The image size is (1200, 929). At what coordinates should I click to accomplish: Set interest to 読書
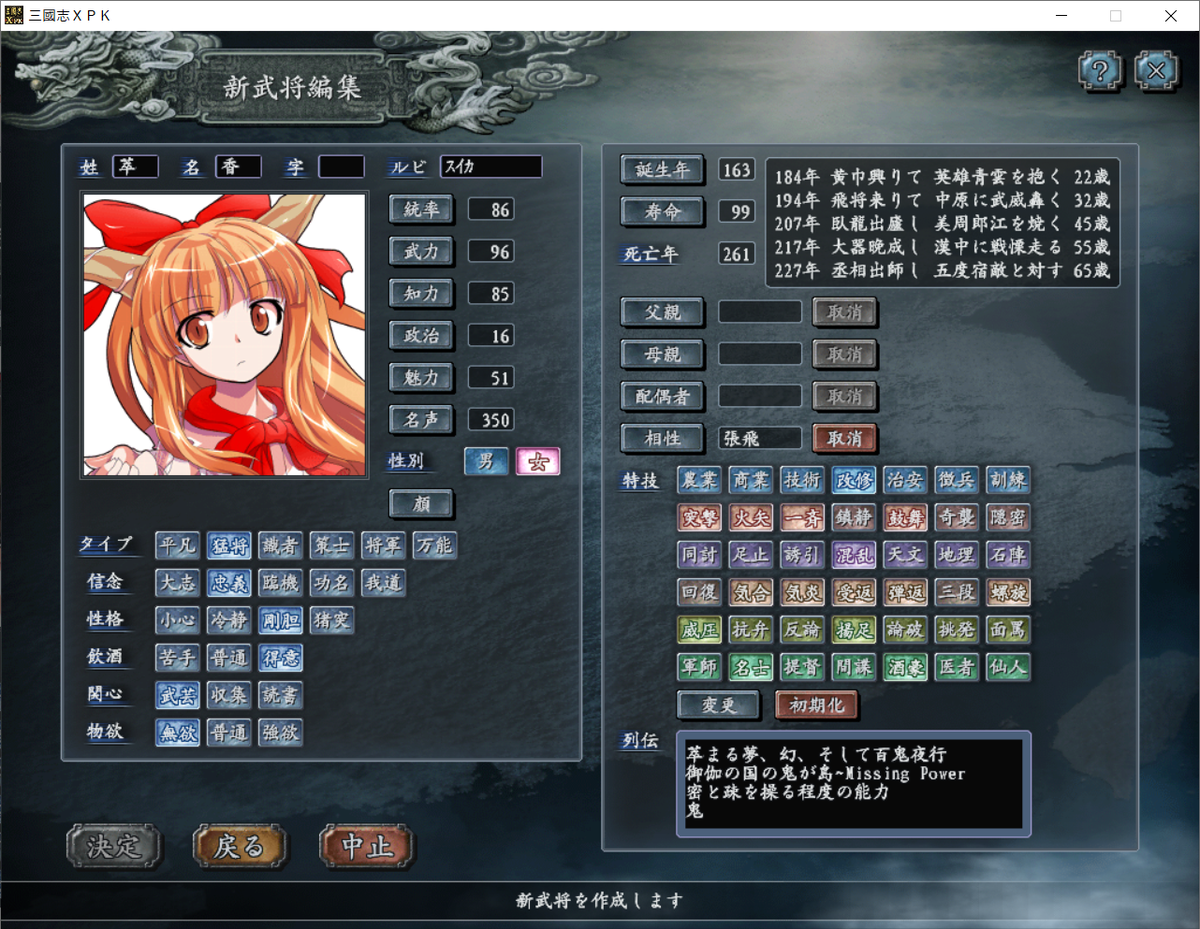[x=280, y=695]
